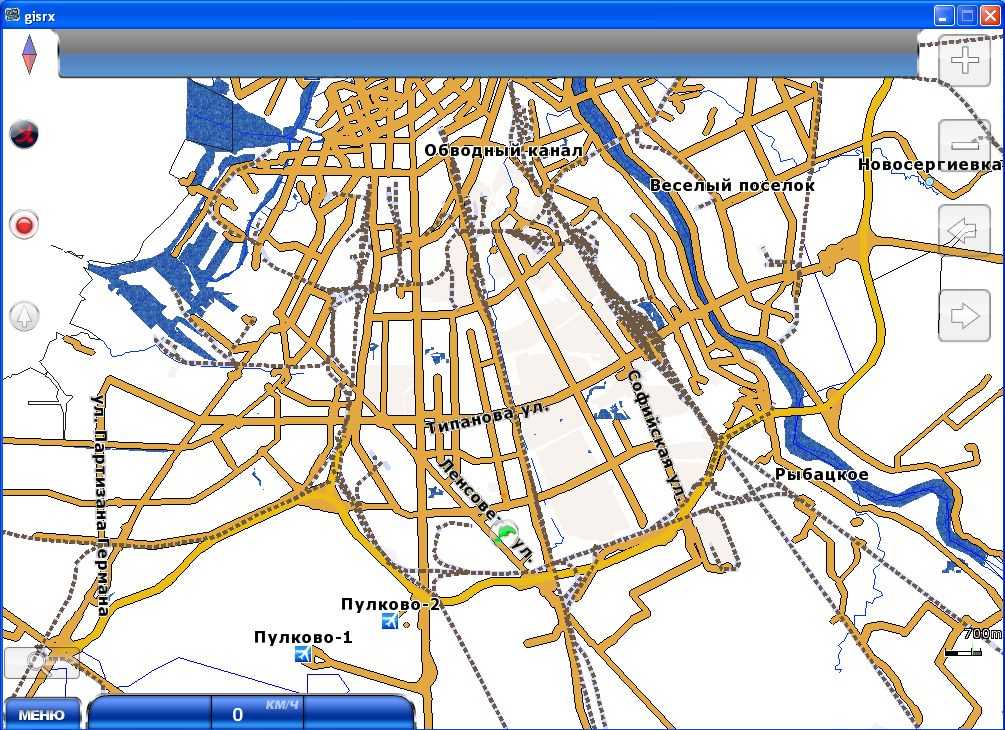Click the north compass indicator
Image resolution: width=1005 pixels, height=730 pixels.
click(x=29, y=55)
